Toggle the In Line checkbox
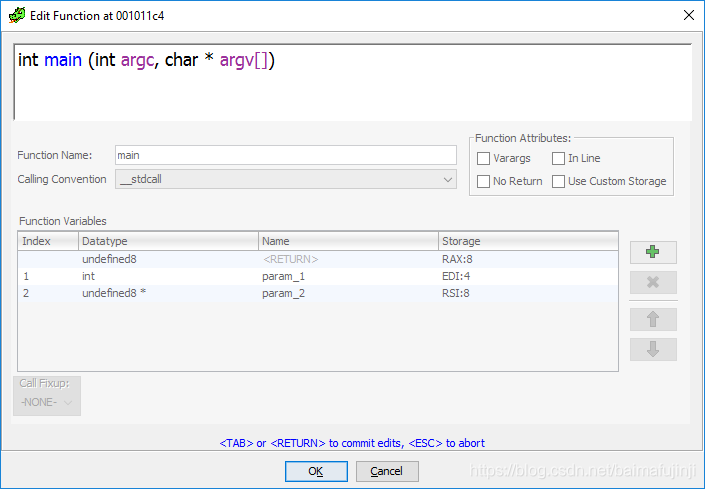Screen dimensions: 705x489 (x=558, y=158)
